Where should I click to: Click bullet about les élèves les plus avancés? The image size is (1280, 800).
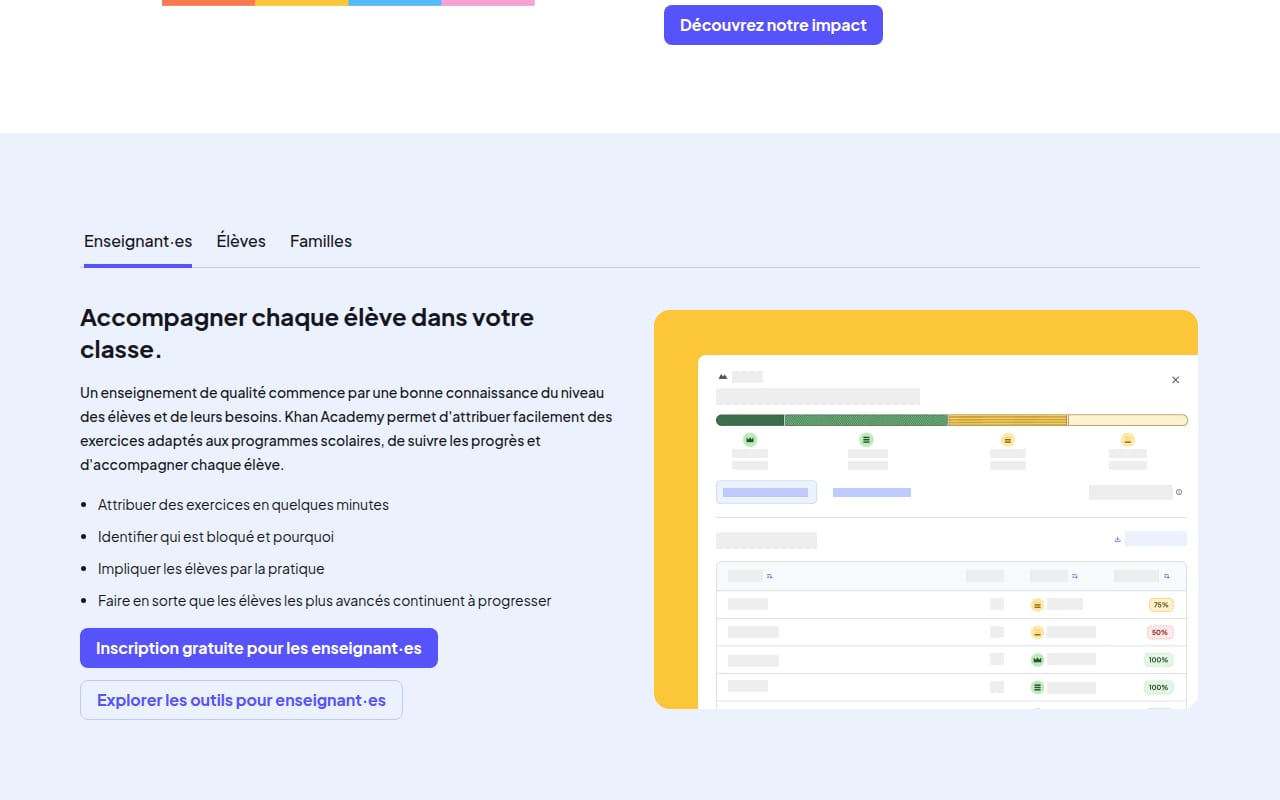pos(325,601)
